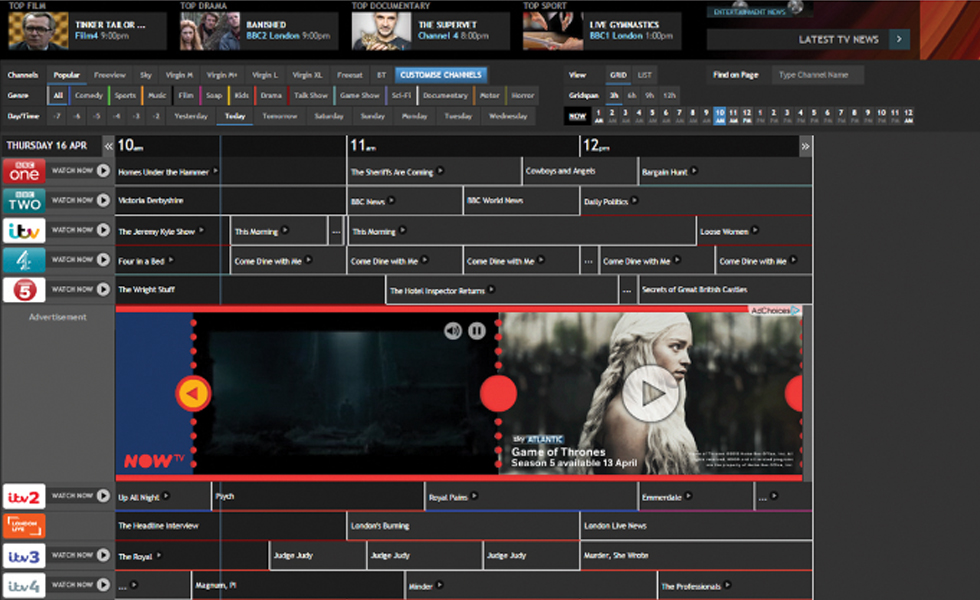Play ITV3 using Watch Now icon
The image size is (980, 600).
pos(103,555)
